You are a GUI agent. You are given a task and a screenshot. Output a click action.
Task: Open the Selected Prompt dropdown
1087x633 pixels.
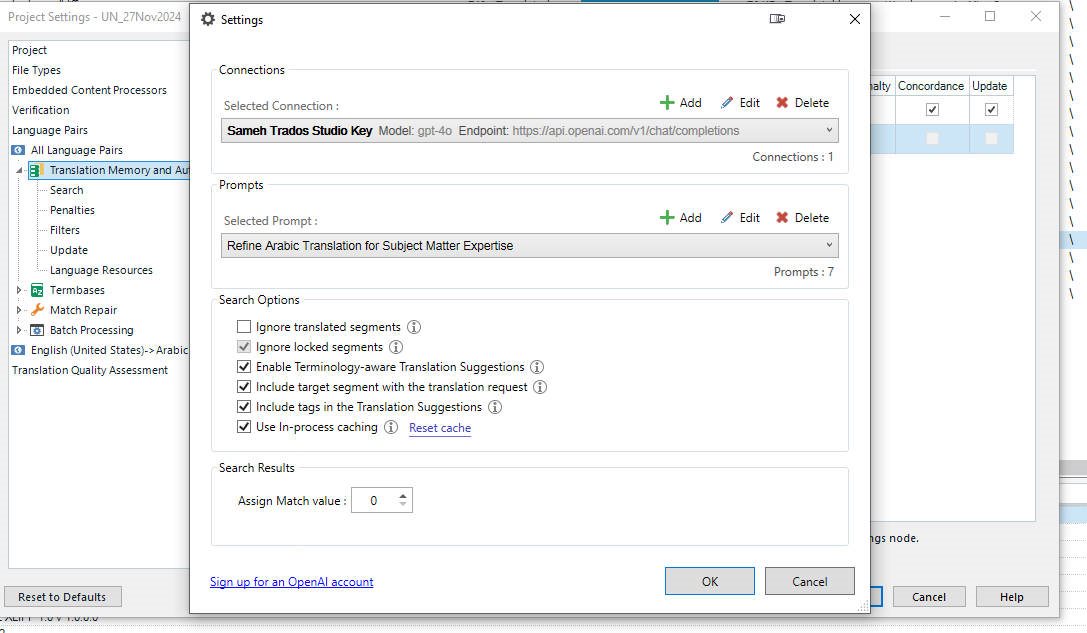coord(830,245)
